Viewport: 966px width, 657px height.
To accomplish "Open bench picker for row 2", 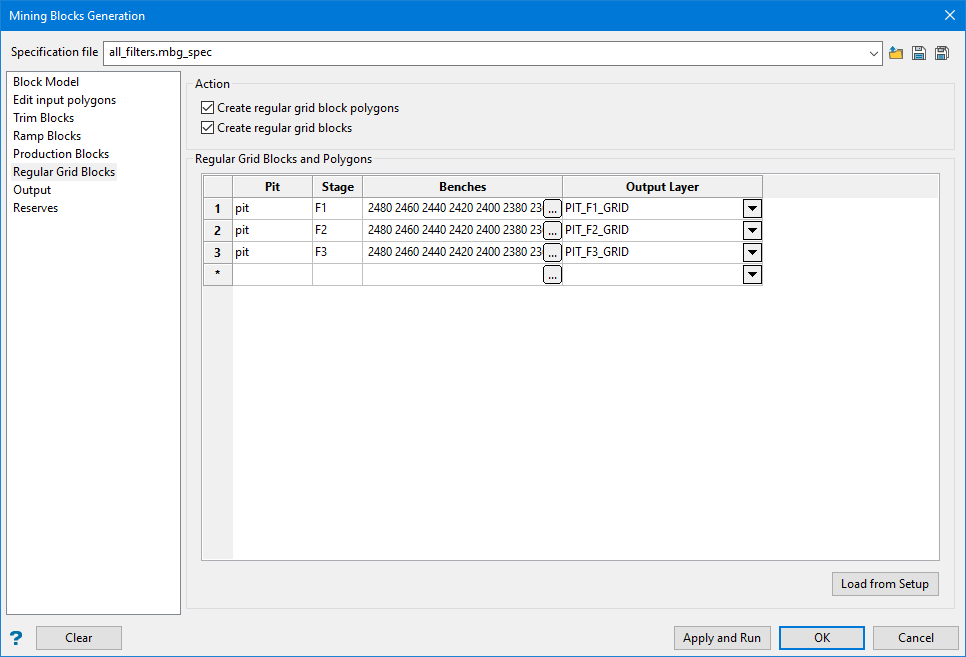I will [552, 231].
